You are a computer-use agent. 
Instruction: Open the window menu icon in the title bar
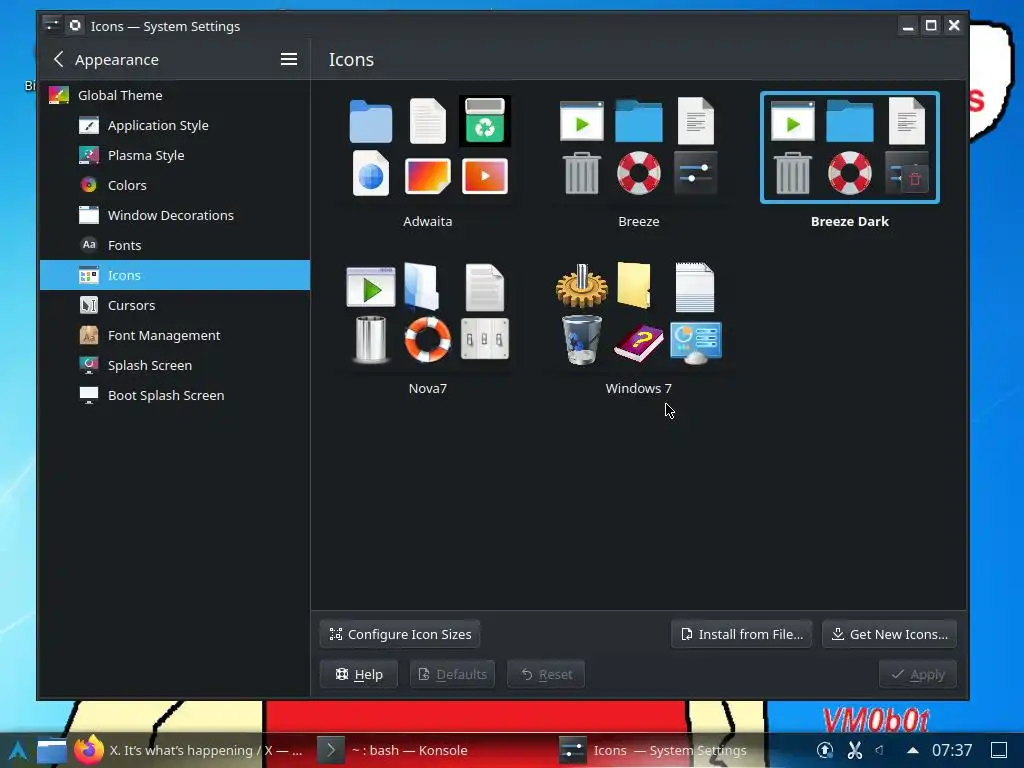point(52,25)
